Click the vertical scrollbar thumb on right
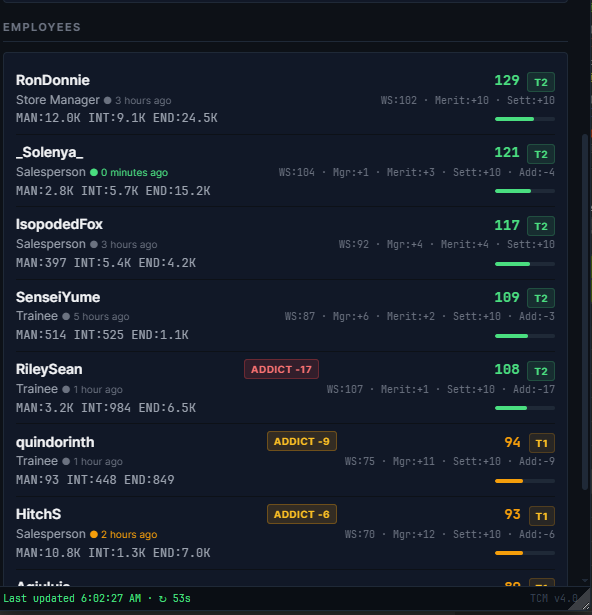 click(585, 312)
